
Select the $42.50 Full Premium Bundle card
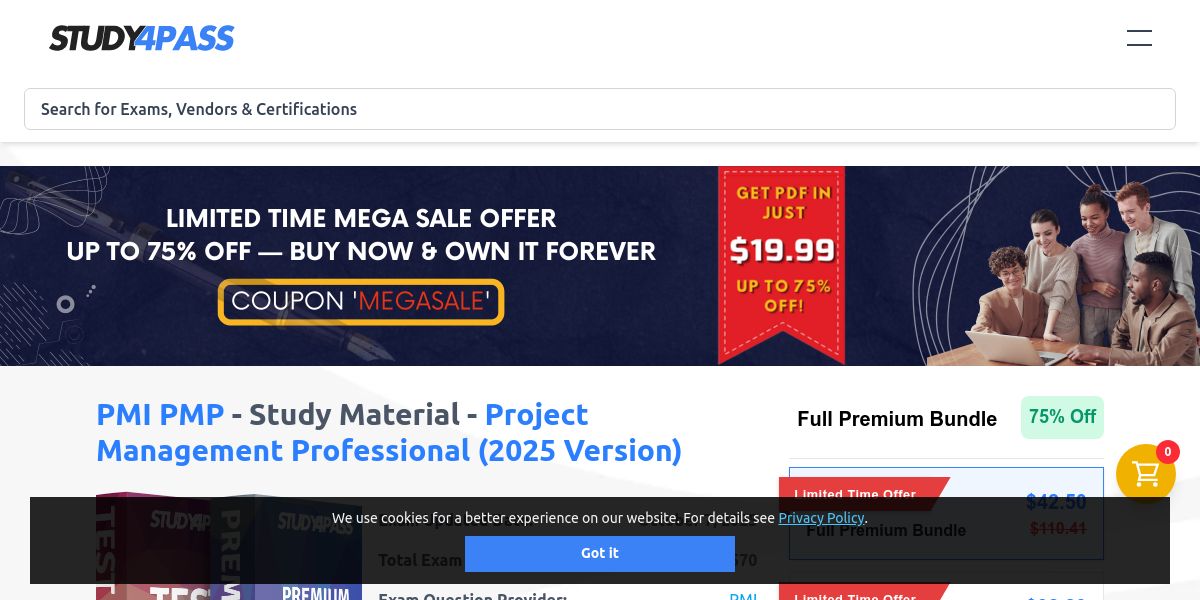tap(946, 513)
